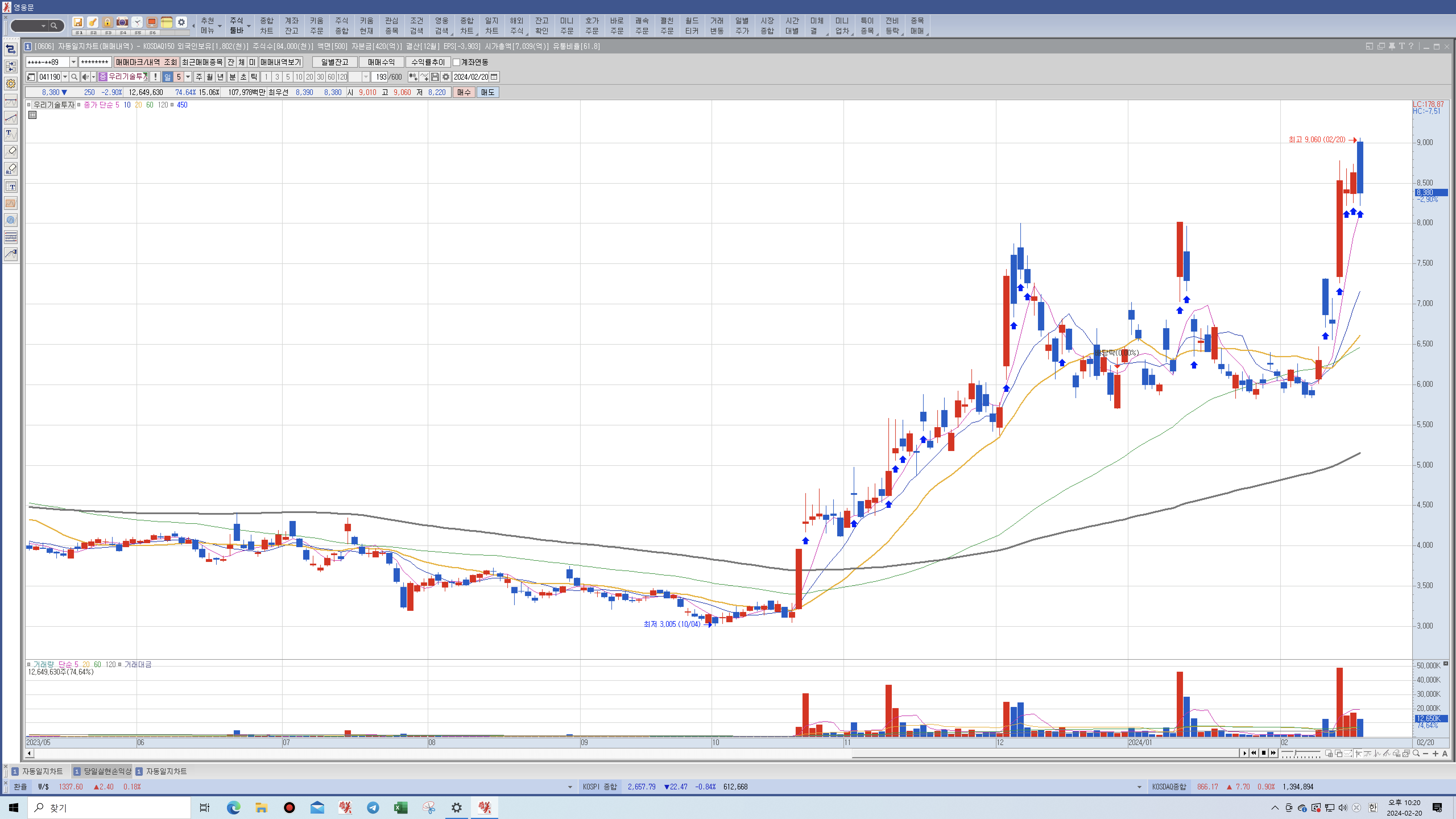The width and height of the screenshot is (1456, 819).
Task: Click the date field showing 2024/02/20
Action: pyautogui.click(x=470, y=77)
